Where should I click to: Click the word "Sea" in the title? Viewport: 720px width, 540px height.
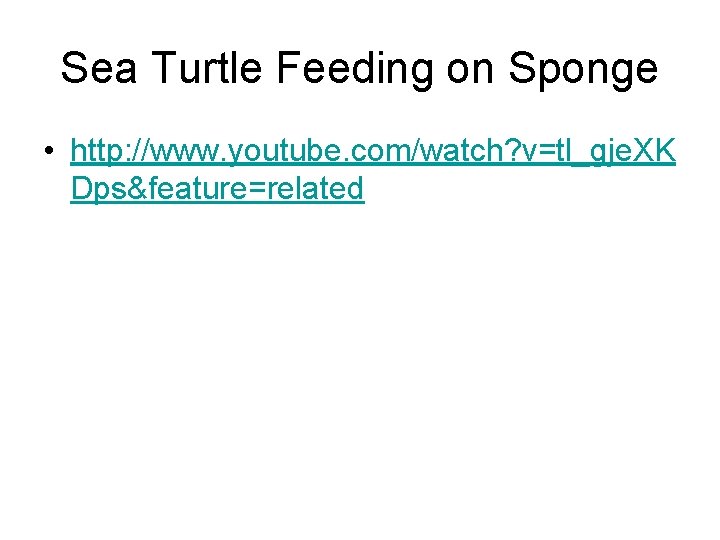pos(99,68)
